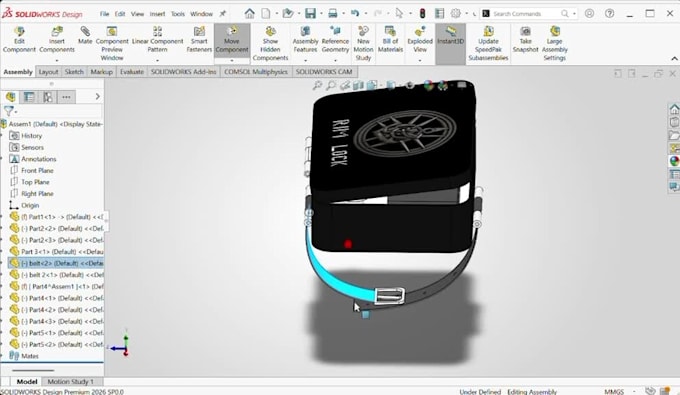Open Move Component dropdown arrow
The width and height of the screenshot is (680, 395).
tap(232, 60)
